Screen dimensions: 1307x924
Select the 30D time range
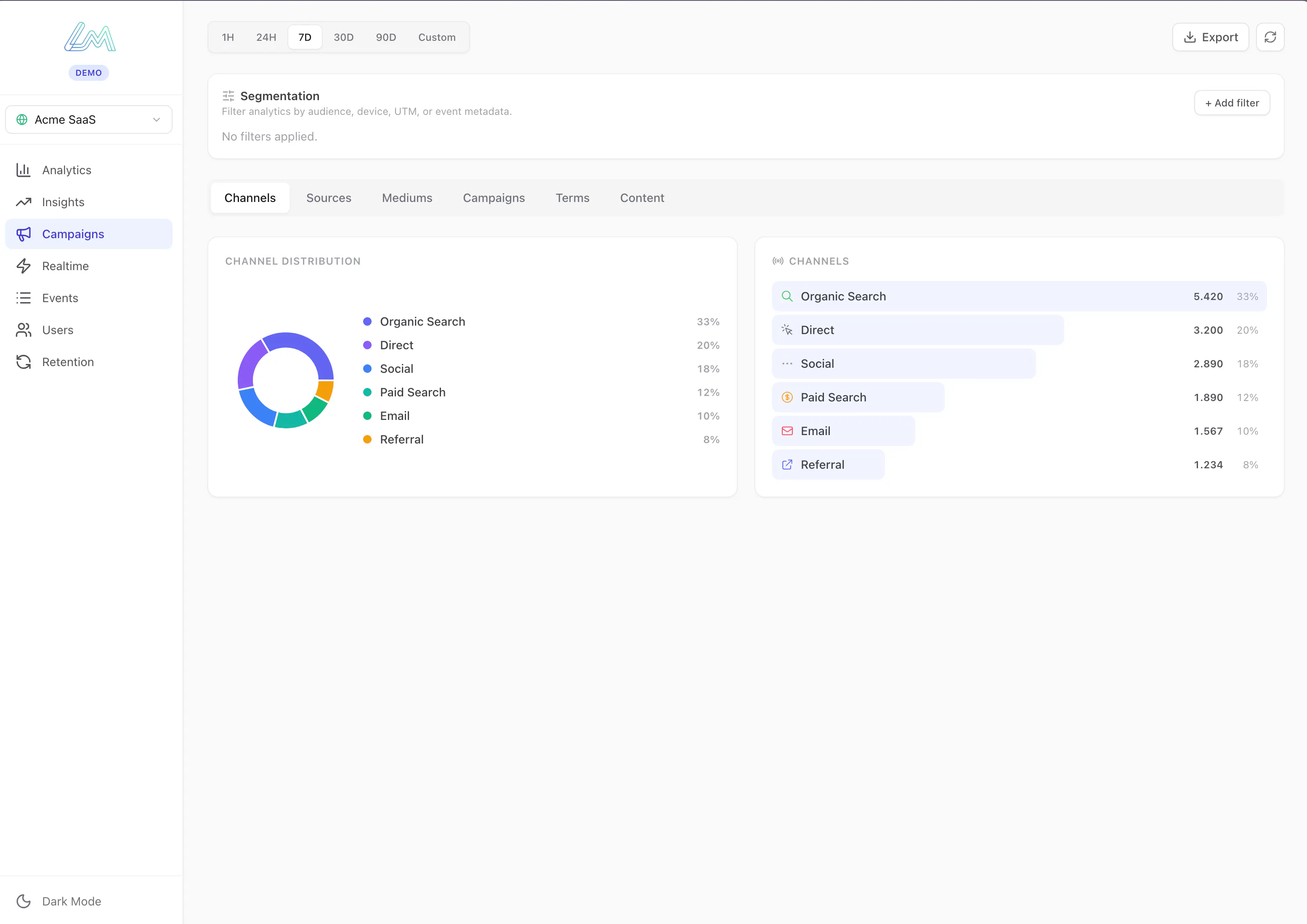[x=344, y=37]
